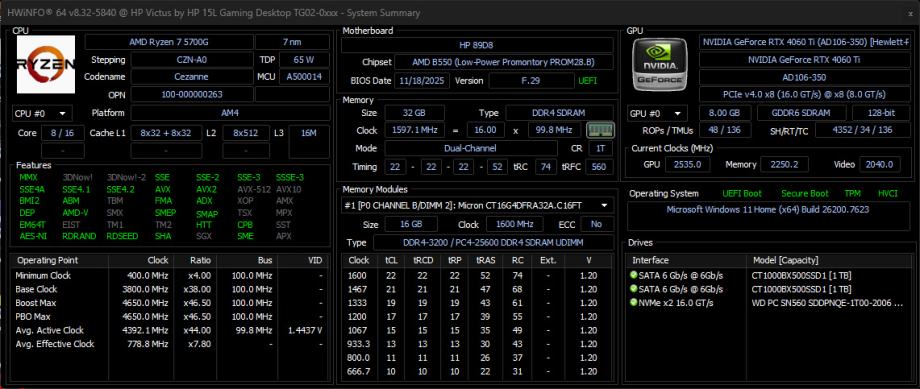Click the CZN-A0 stepping value
Viewport: 920px width, 389px height.
pos(192,60)
